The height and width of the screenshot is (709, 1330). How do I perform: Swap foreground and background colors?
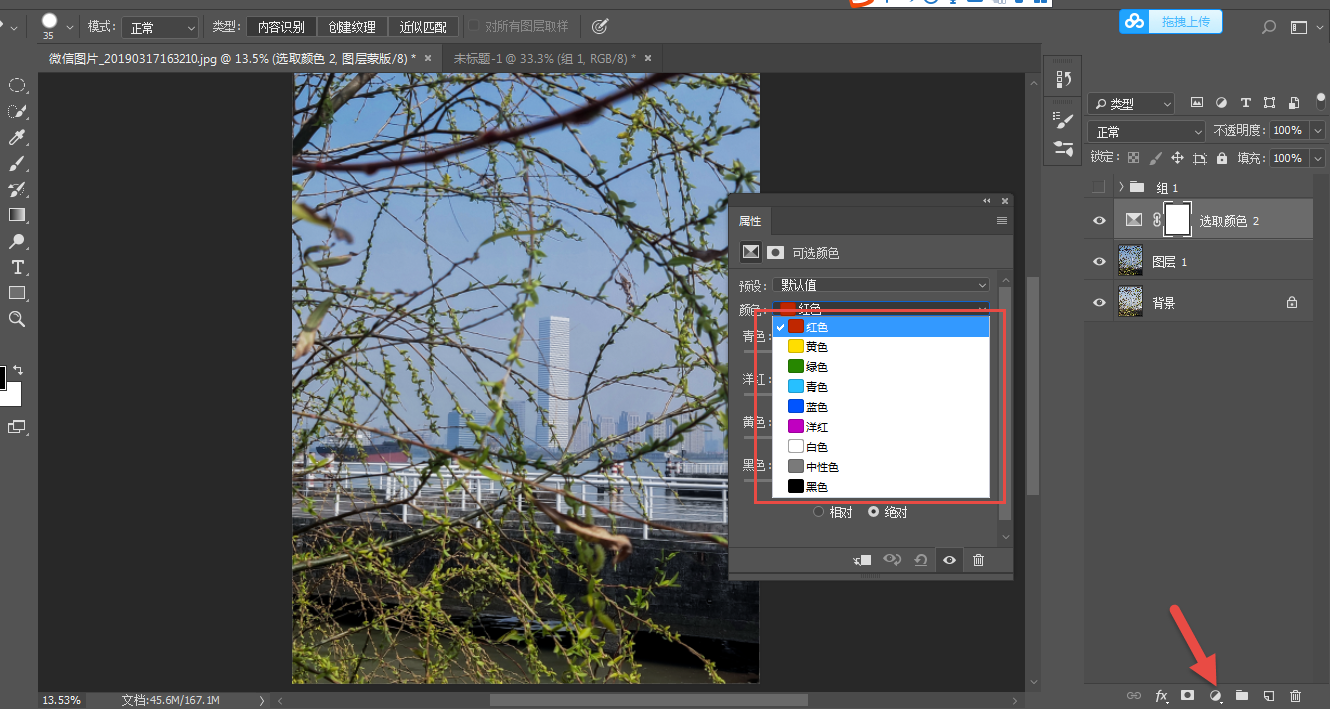pos(17,371)
